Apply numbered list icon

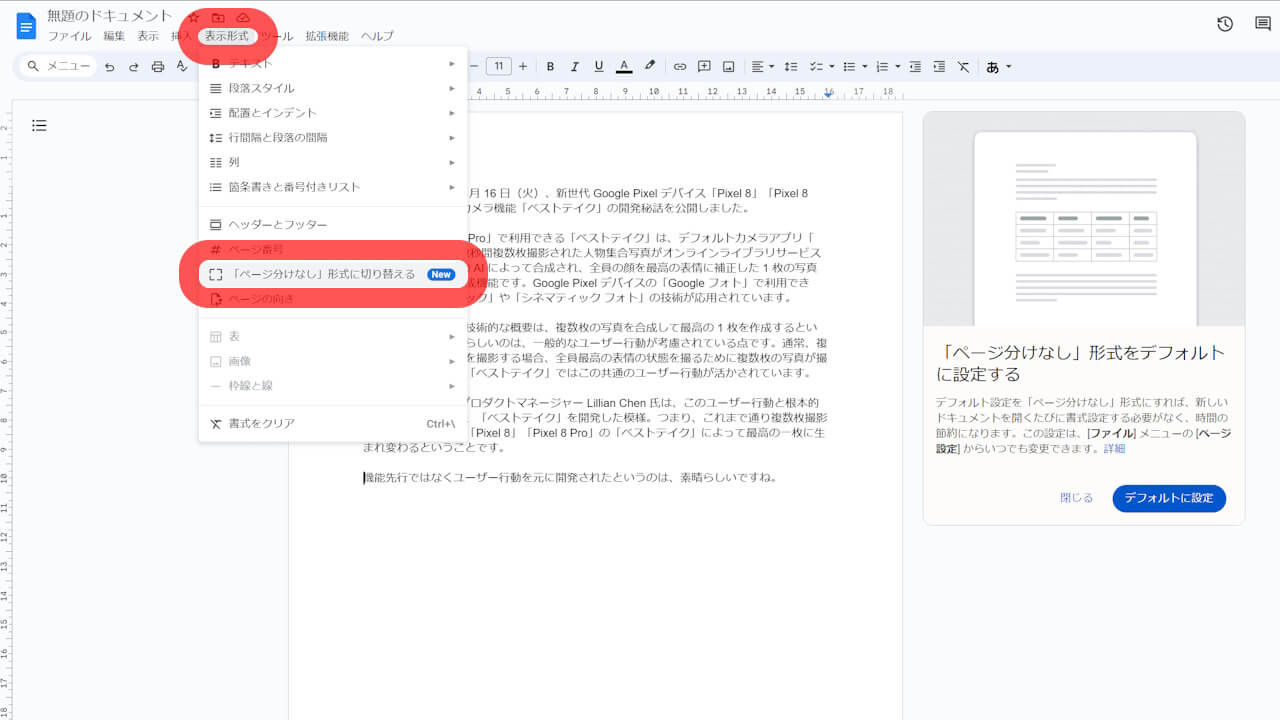(x=882, y=67)
